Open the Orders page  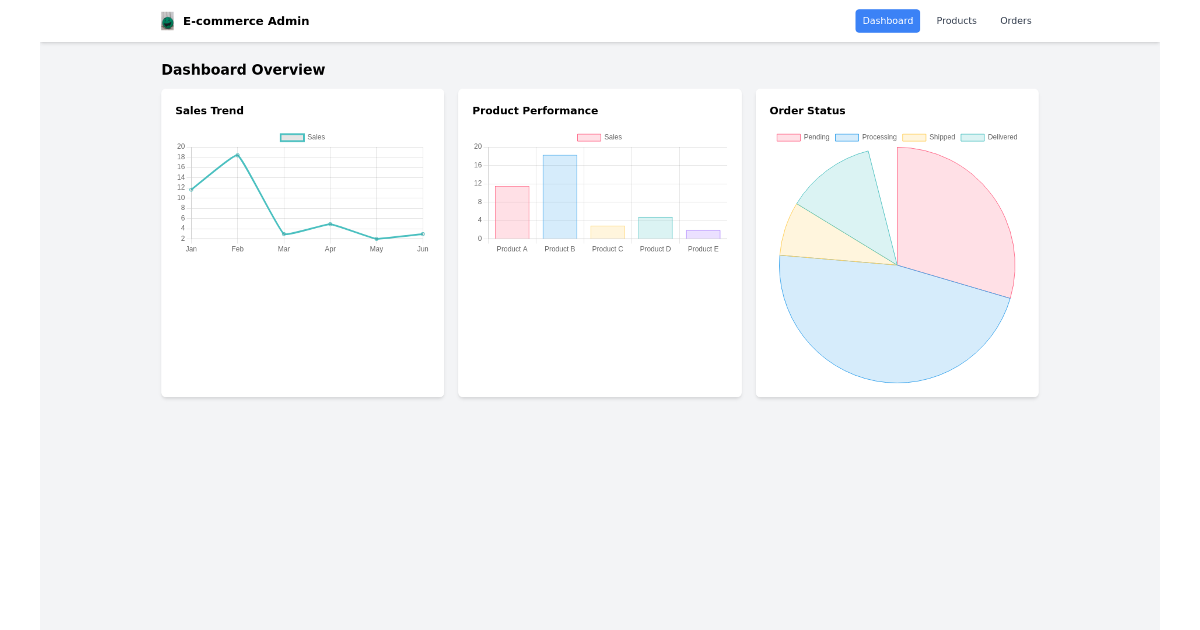[1015, 20]
